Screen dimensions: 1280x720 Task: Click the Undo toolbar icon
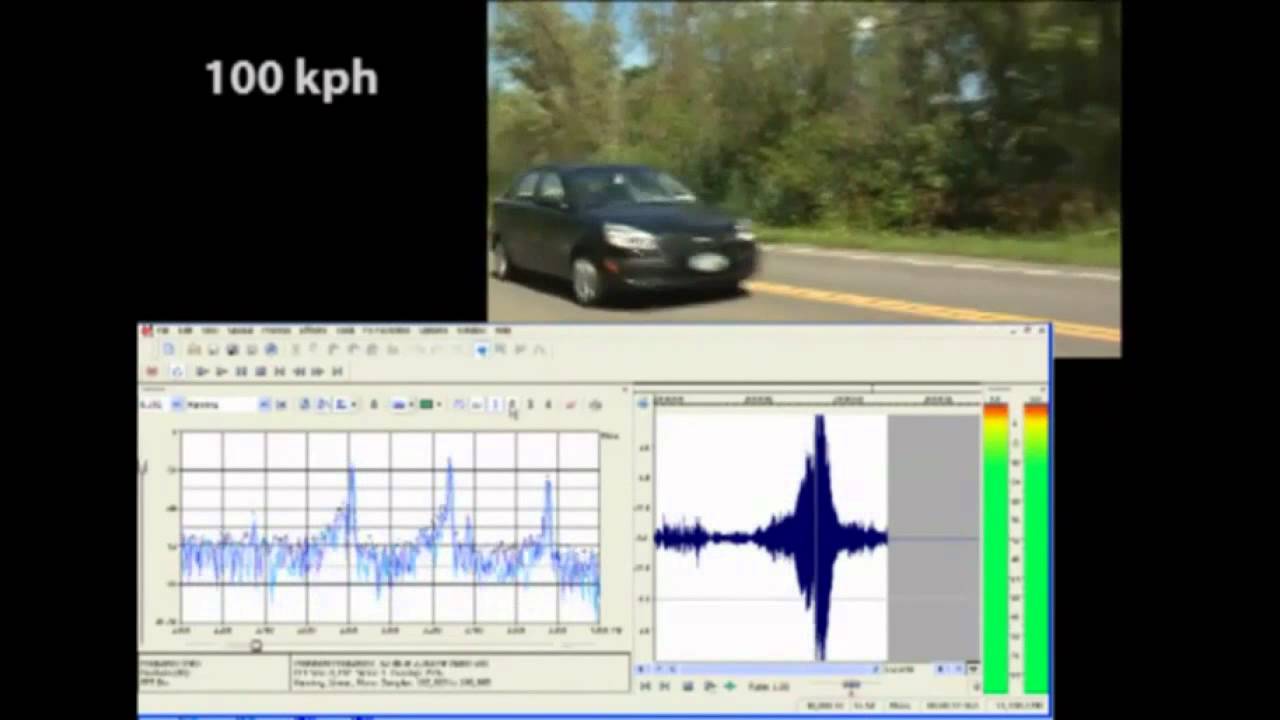(x=422, y=349)
